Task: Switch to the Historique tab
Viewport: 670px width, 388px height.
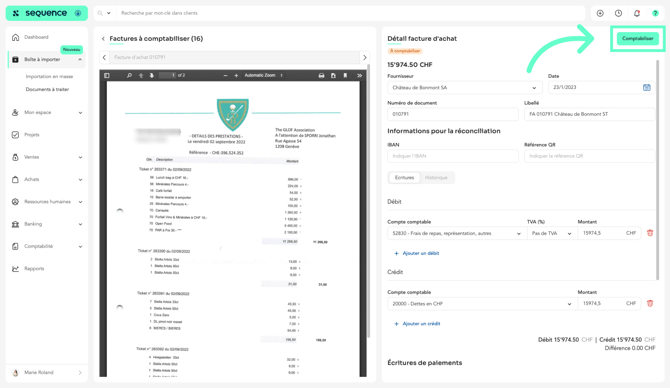Action: 436,177
